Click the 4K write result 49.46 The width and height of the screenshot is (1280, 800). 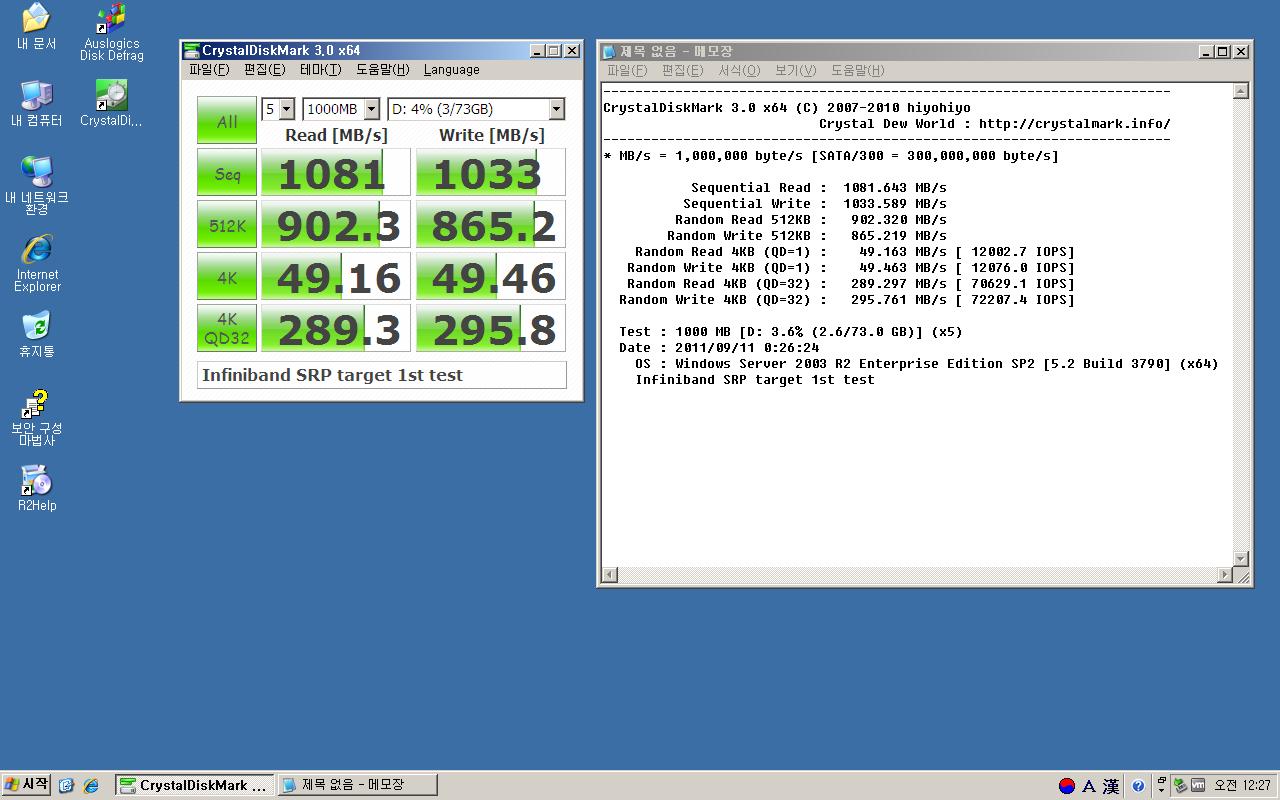coord(491,276)
